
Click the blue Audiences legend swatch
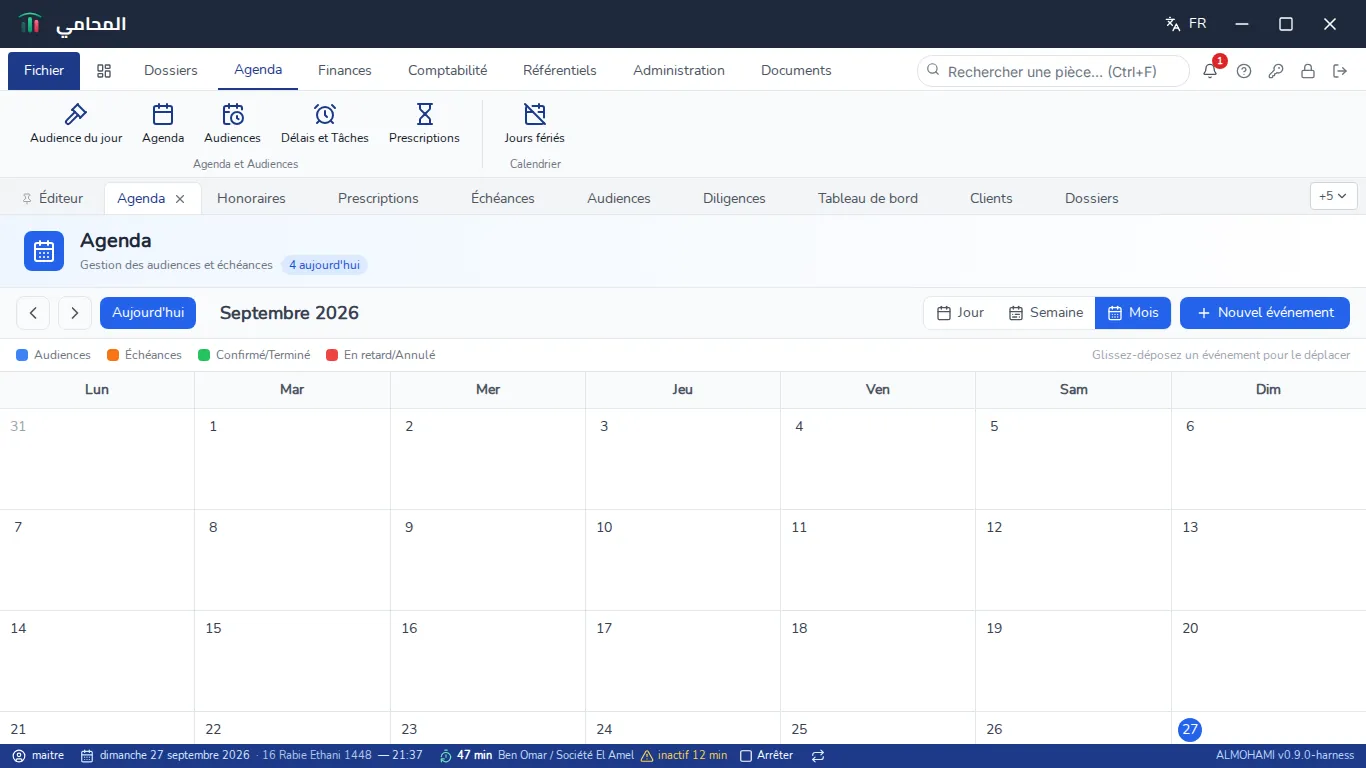22,355
